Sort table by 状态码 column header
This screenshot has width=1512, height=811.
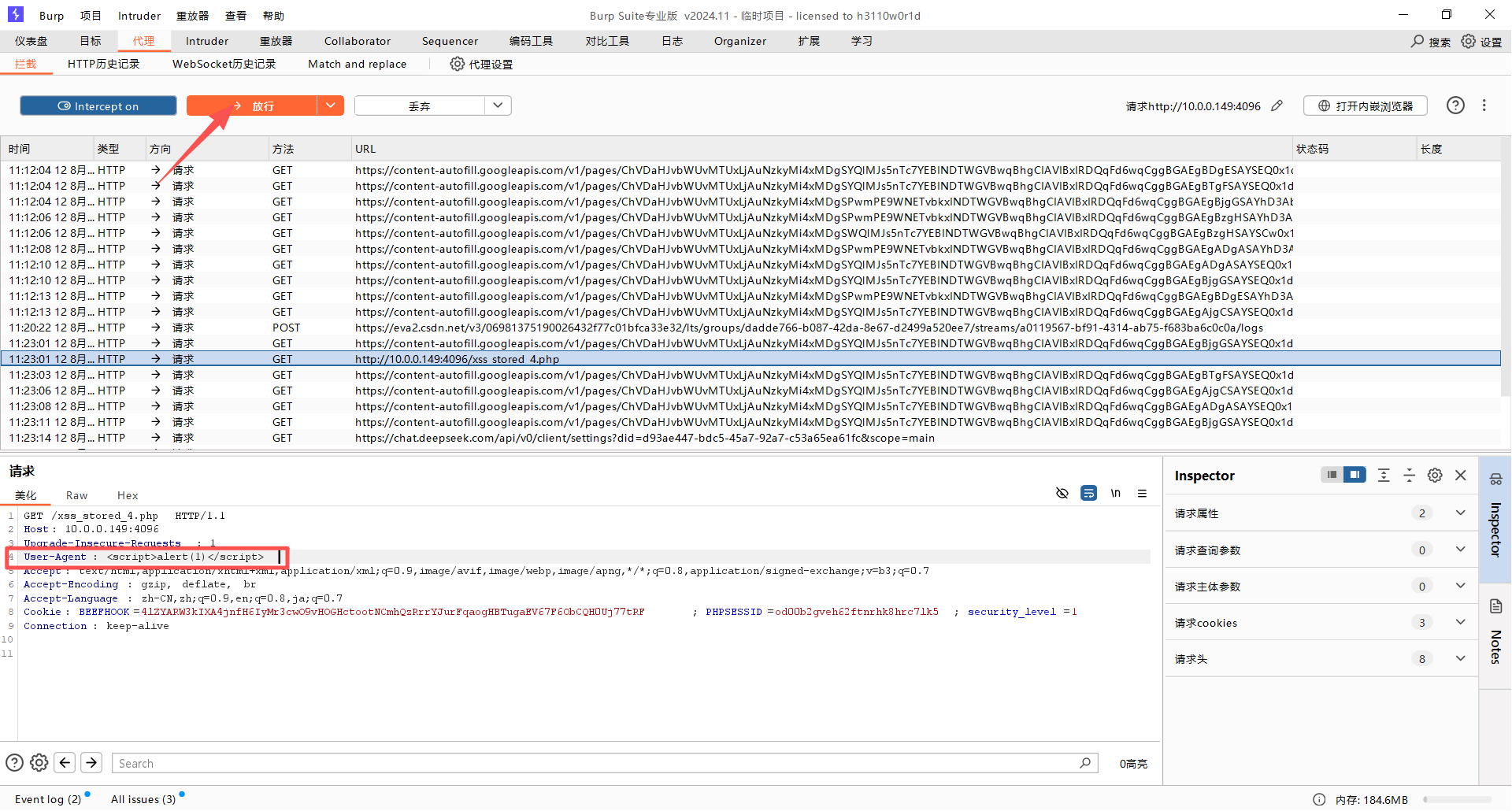pyautogui.click(x=1354, y=149)
